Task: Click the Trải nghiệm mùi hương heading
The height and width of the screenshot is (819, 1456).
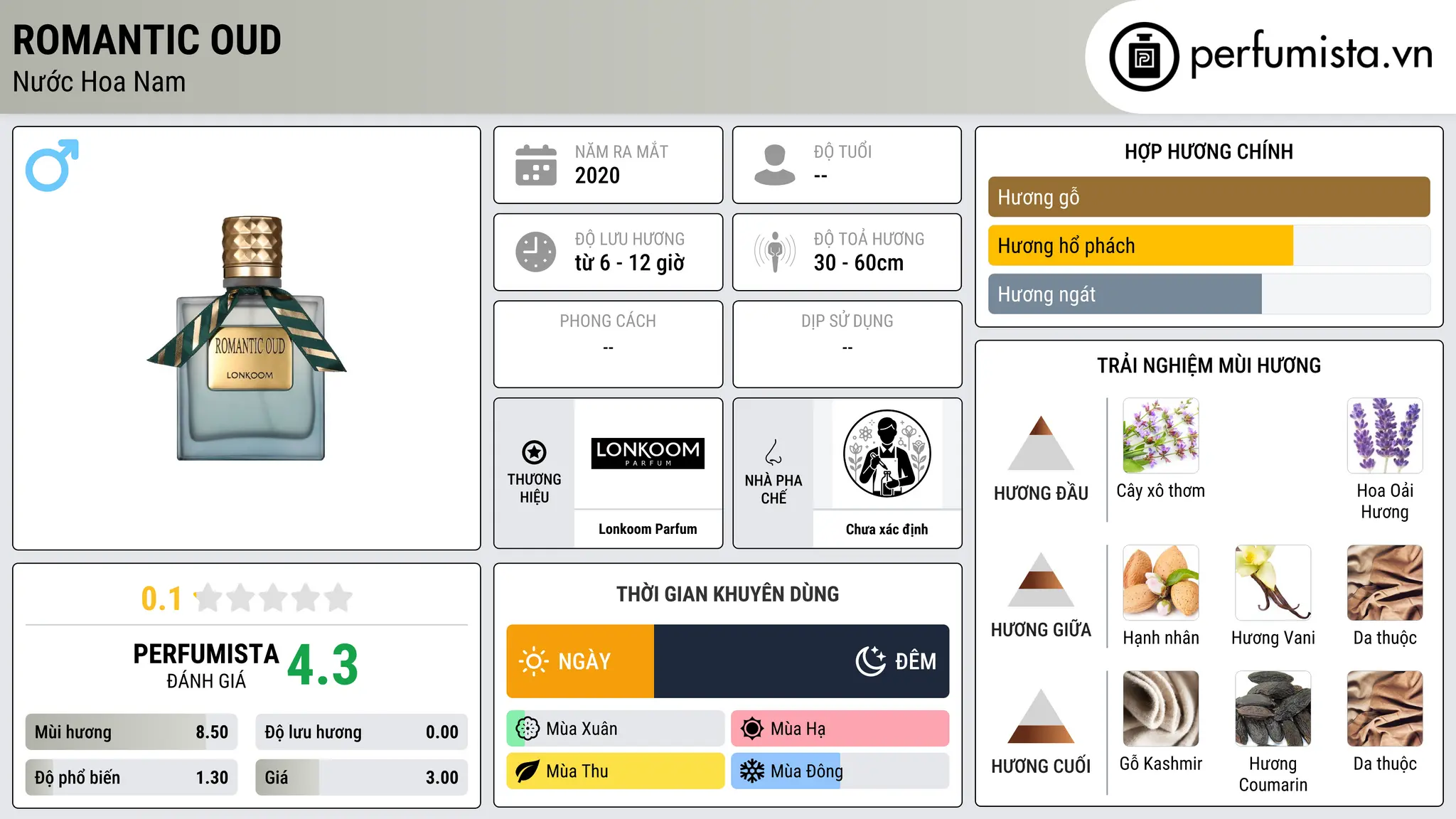Action: (1209, 365)
